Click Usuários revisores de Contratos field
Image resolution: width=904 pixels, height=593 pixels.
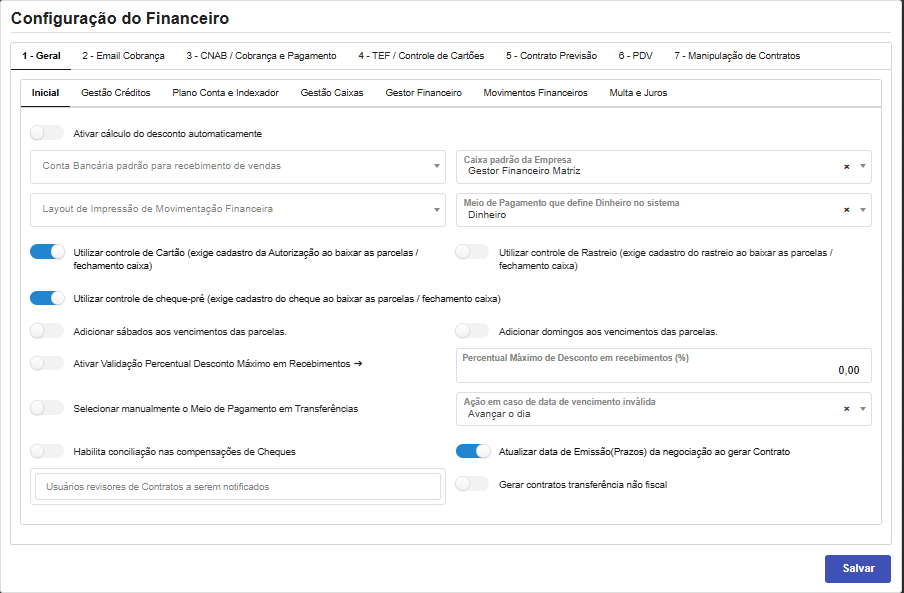point(237,487)
